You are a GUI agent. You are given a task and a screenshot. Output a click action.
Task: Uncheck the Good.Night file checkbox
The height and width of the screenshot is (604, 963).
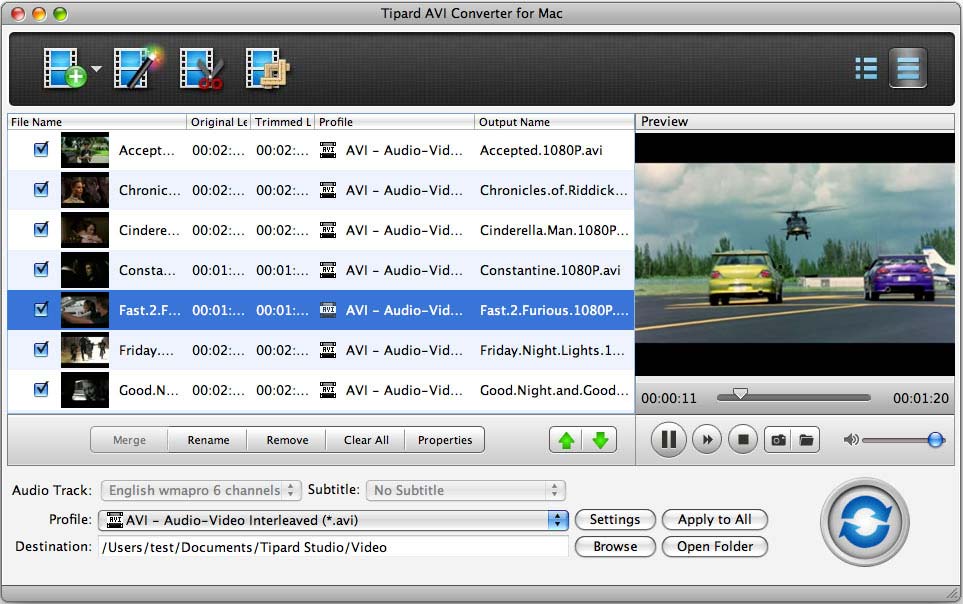tap(41, 389)
